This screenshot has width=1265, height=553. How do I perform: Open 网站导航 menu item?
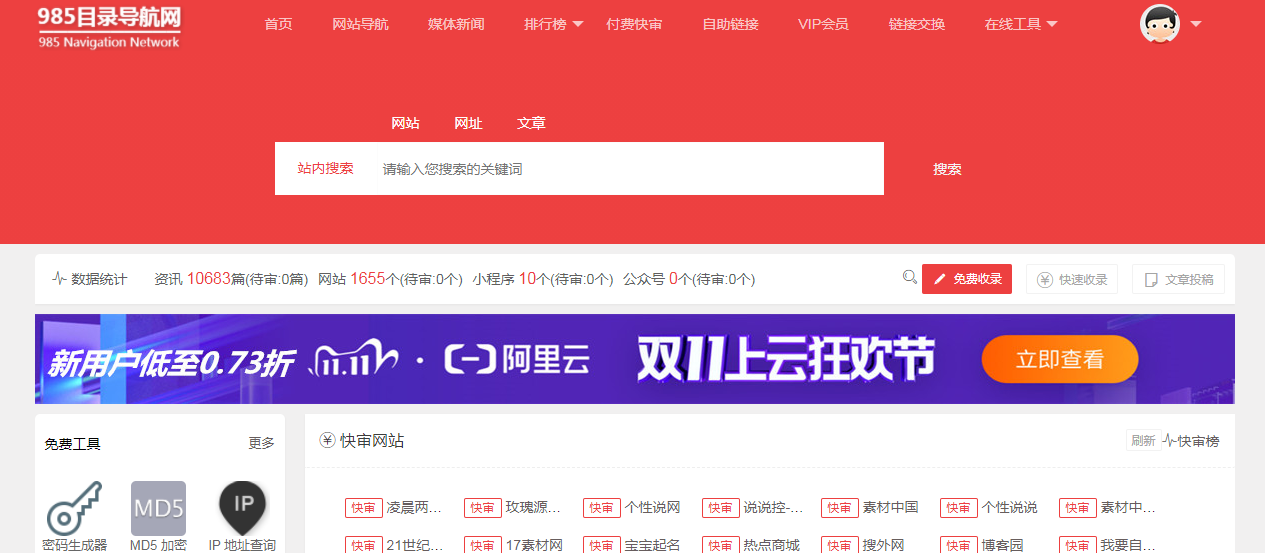tap(360, 24)
